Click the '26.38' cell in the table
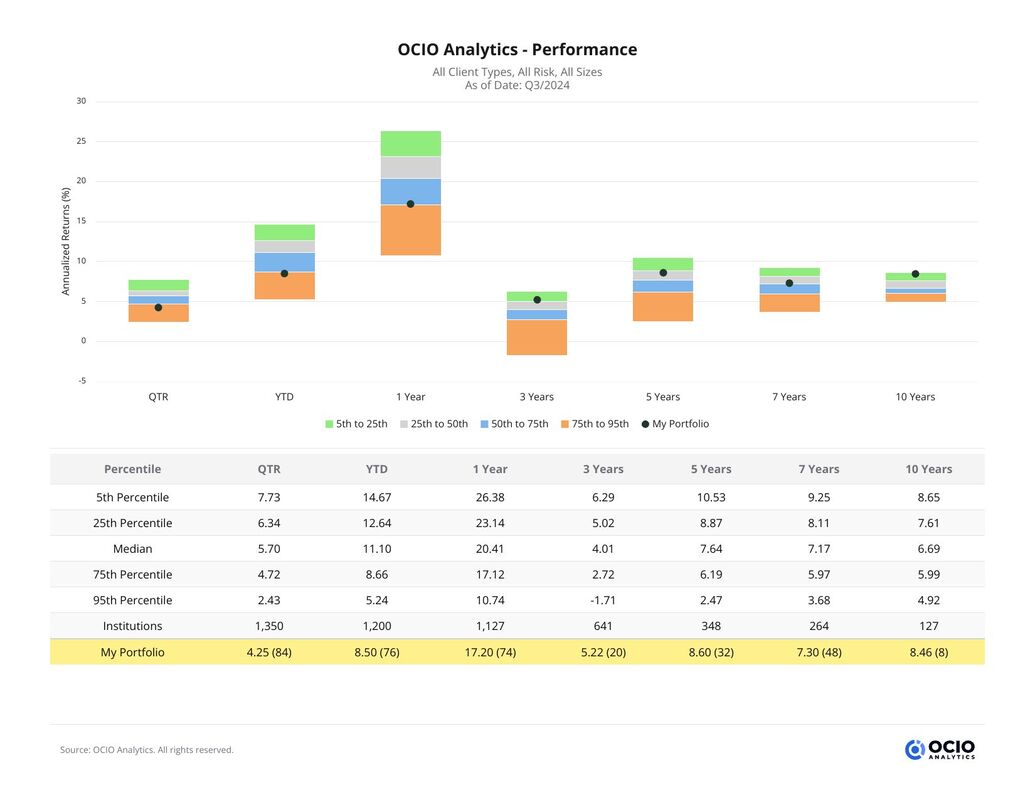 tap(490, 498)
